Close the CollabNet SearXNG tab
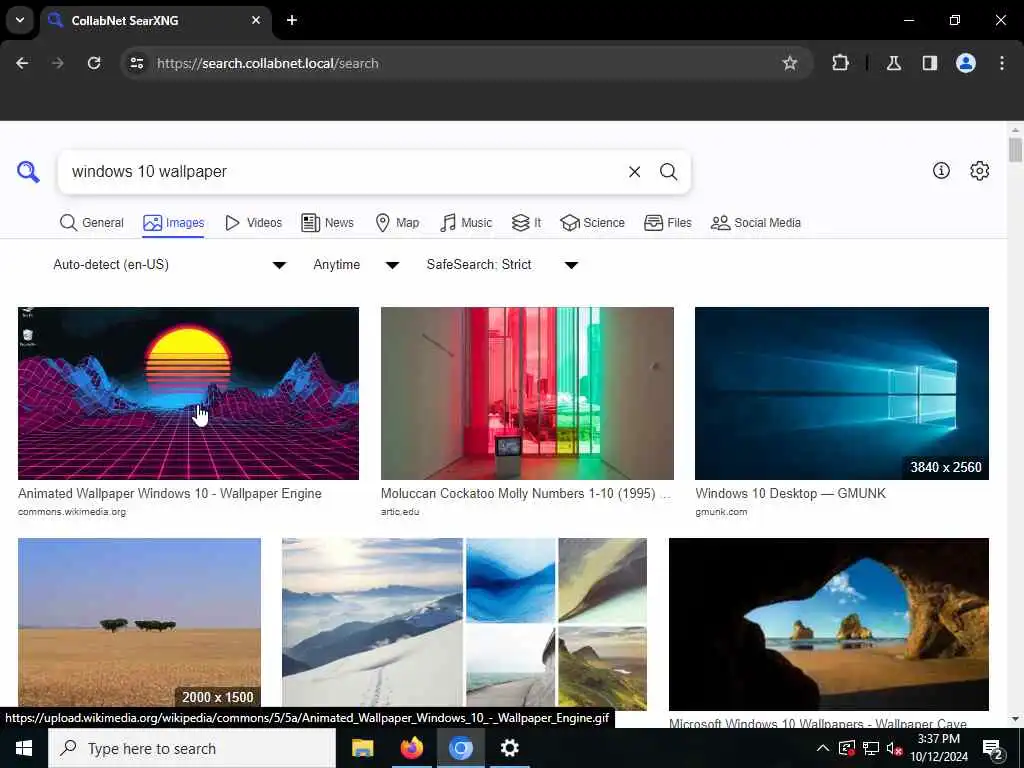This screenshot has height=768, width=1024. (256, 20)
